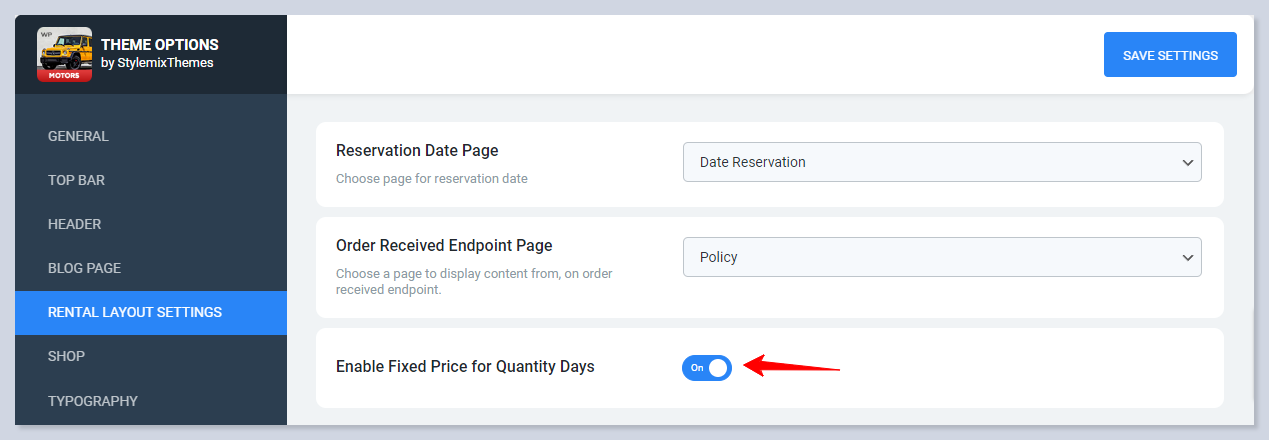Click the 'Choose page for reservation date' description
The image size is (1269, 440).
coord(431,179)
